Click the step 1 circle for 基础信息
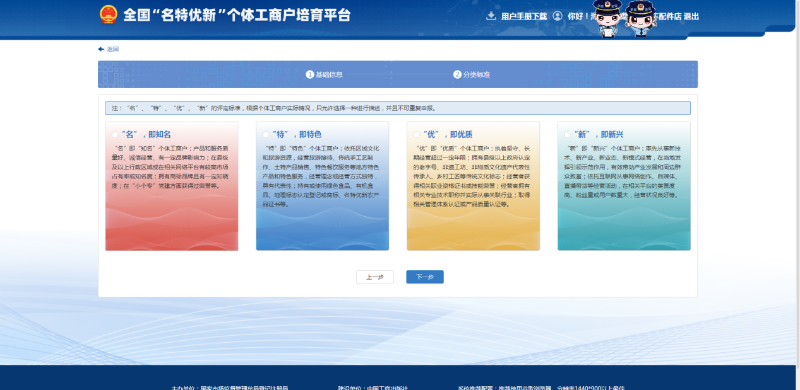The image size is (800, 390). (310, 75)
